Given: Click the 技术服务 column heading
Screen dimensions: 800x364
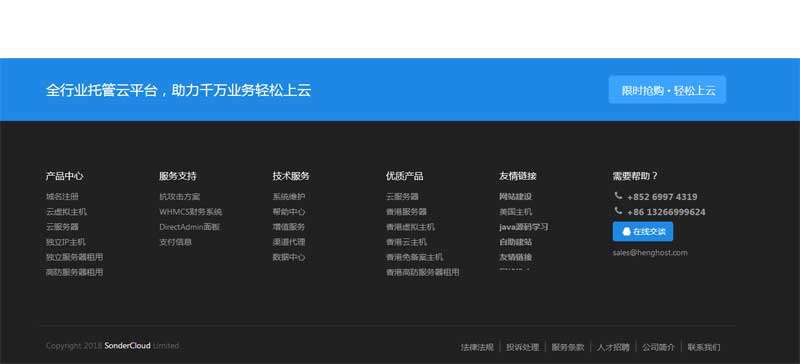Looking at the screenshot, I should pyautogui.click(x=291, y=176).
